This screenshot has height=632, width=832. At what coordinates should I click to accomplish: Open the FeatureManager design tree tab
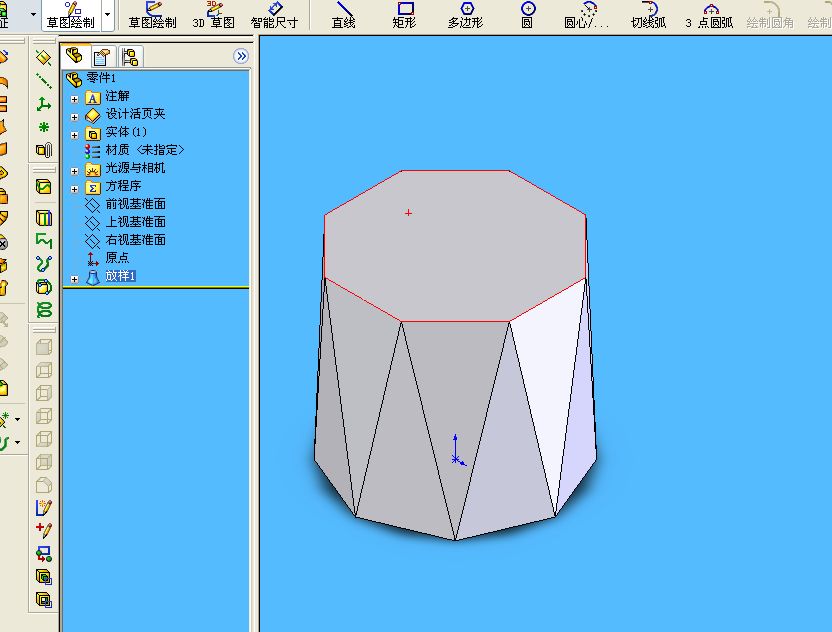pyautogui.click(x=75, y=56)
